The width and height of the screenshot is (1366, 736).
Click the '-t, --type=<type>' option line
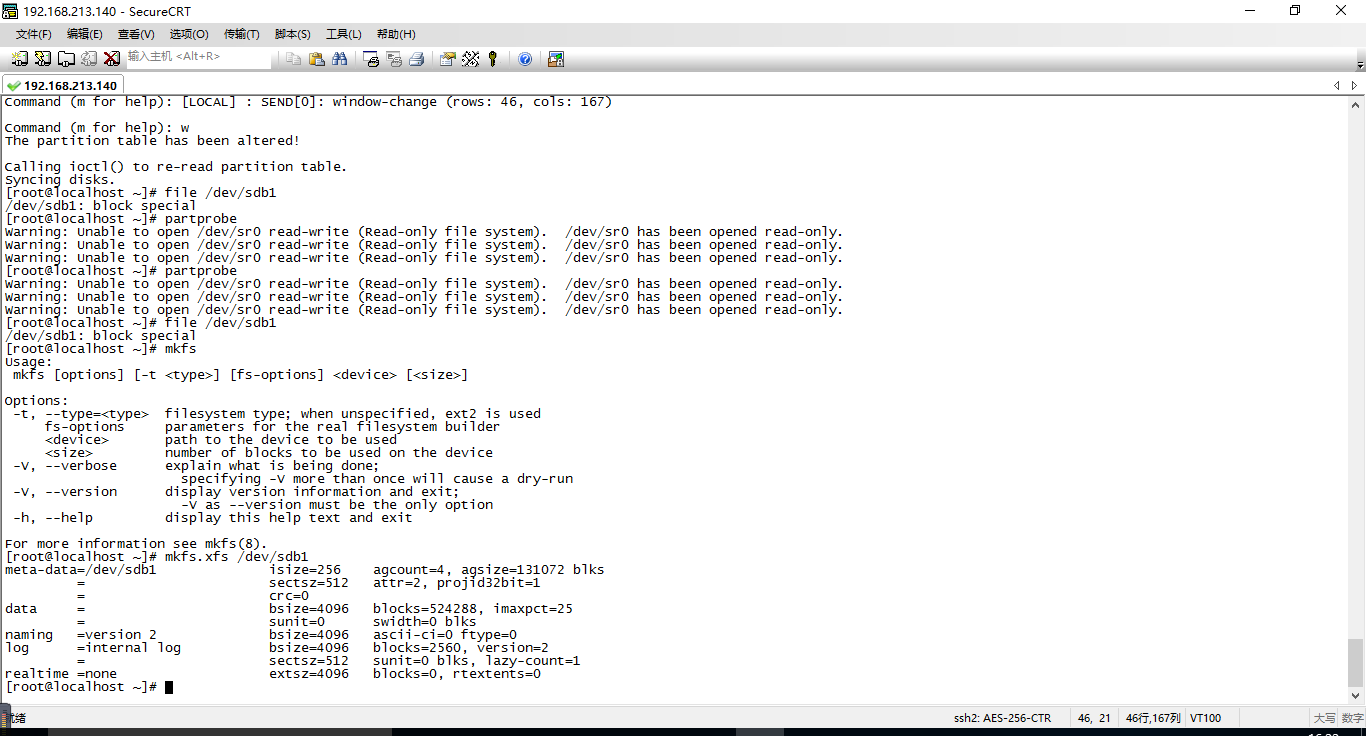click(x=276, y=414)
